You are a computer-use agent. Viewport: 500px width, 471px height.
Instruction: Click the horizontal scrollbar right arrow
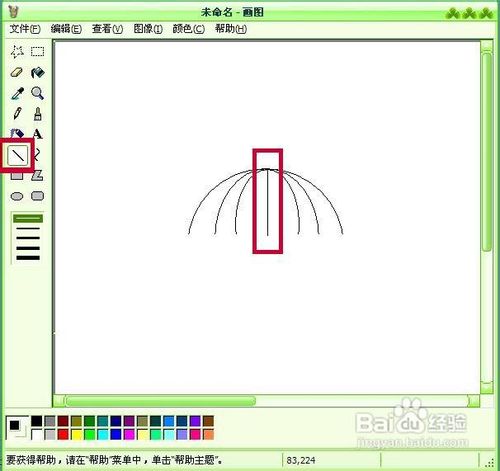(x=474, y=401)
